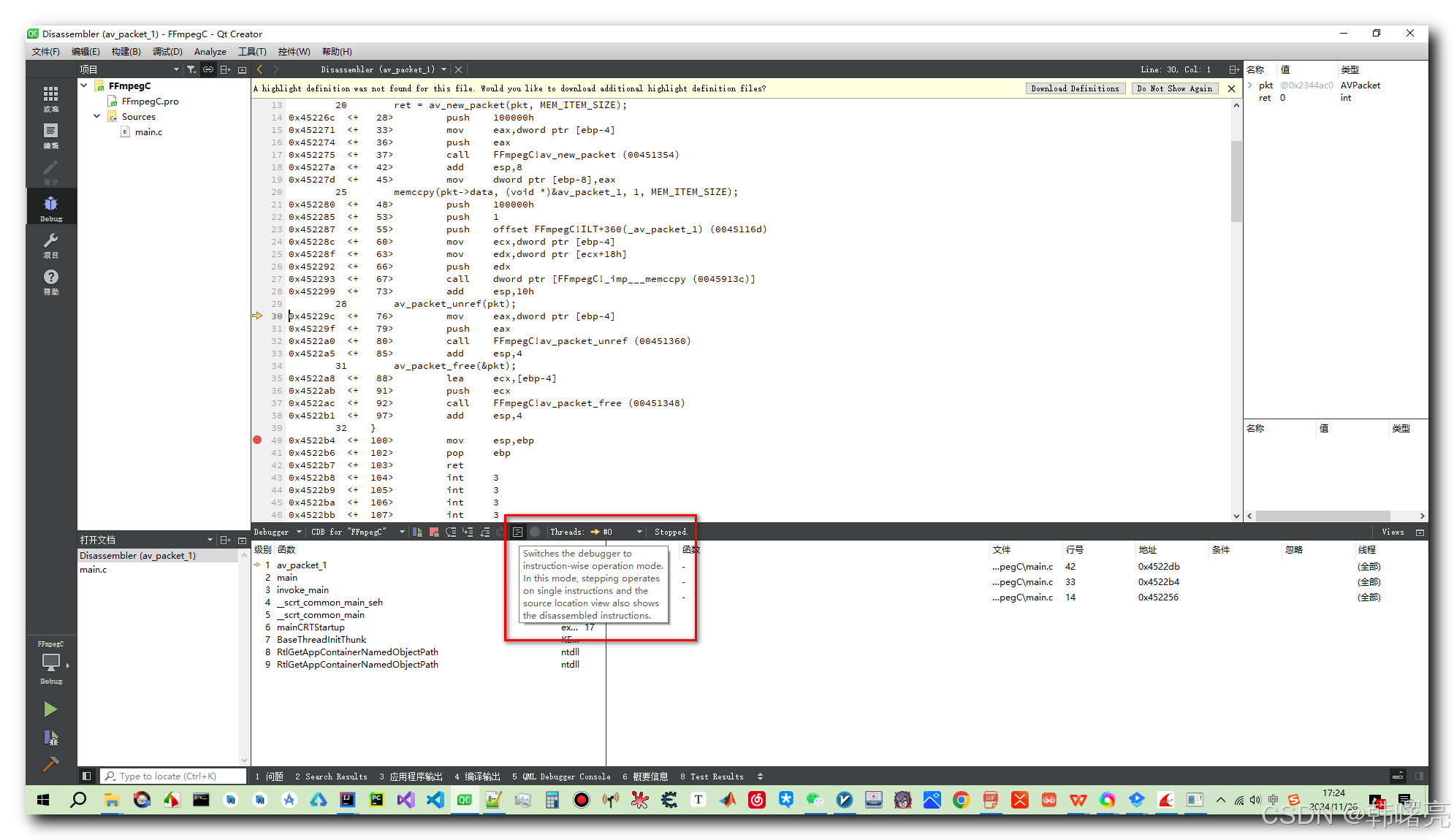This screenshot has width=1454, height=840.
Task: Click the Step Out icon
Action: point(484,532)
